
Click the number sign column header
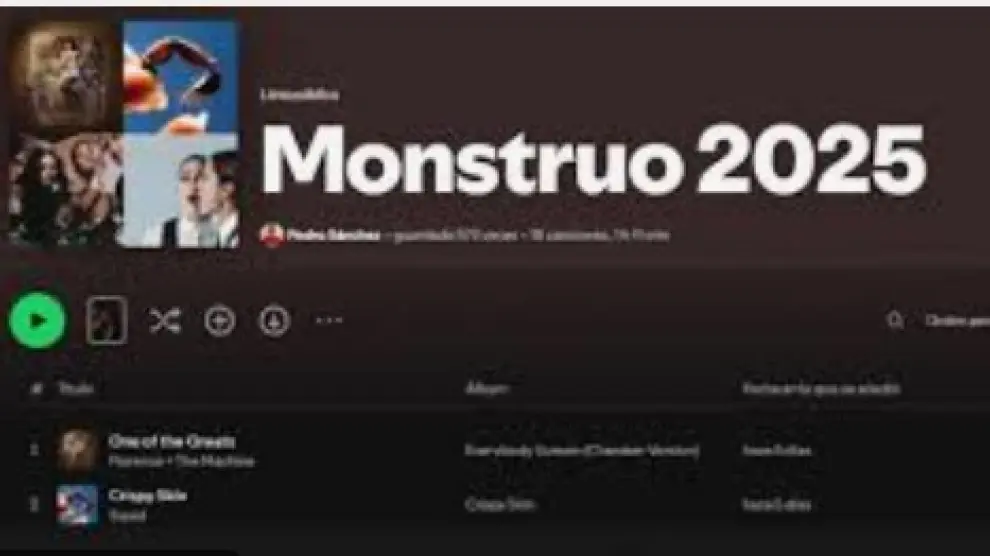[x=36, y=389]
